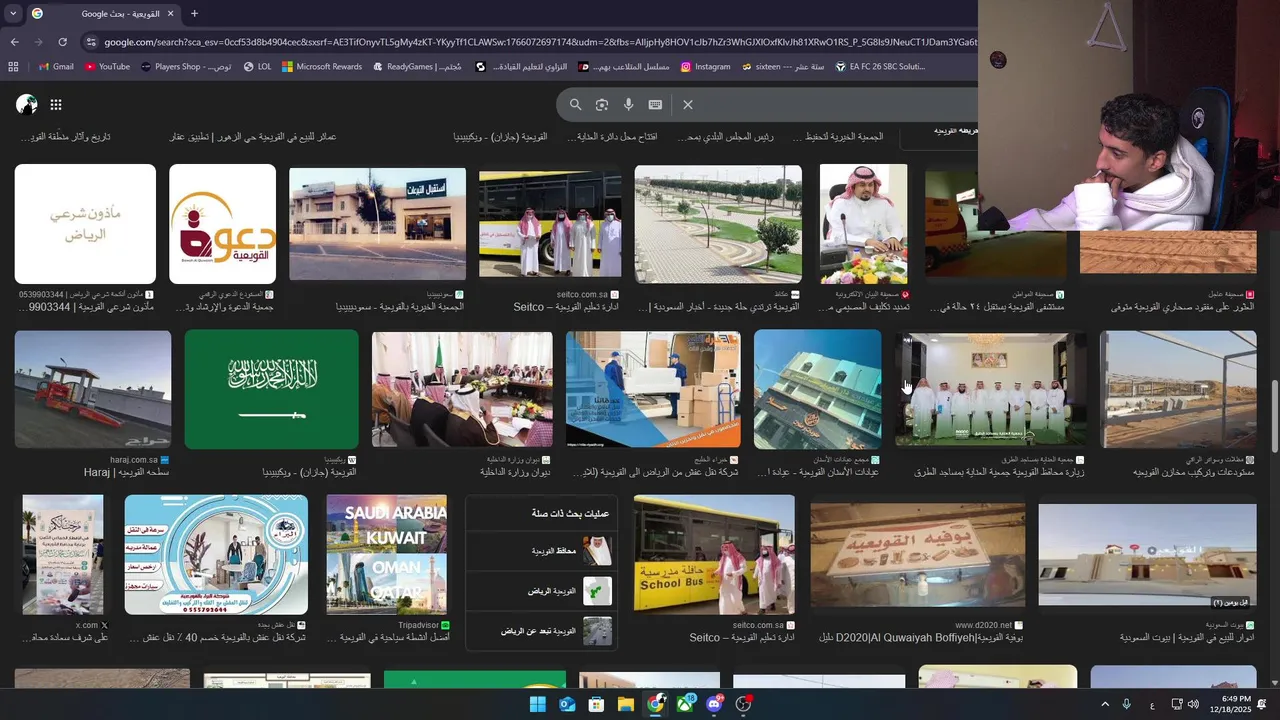Screen dimensions: 1280x720
Task: Open the www.d2020.net source link
Action: 990,625
